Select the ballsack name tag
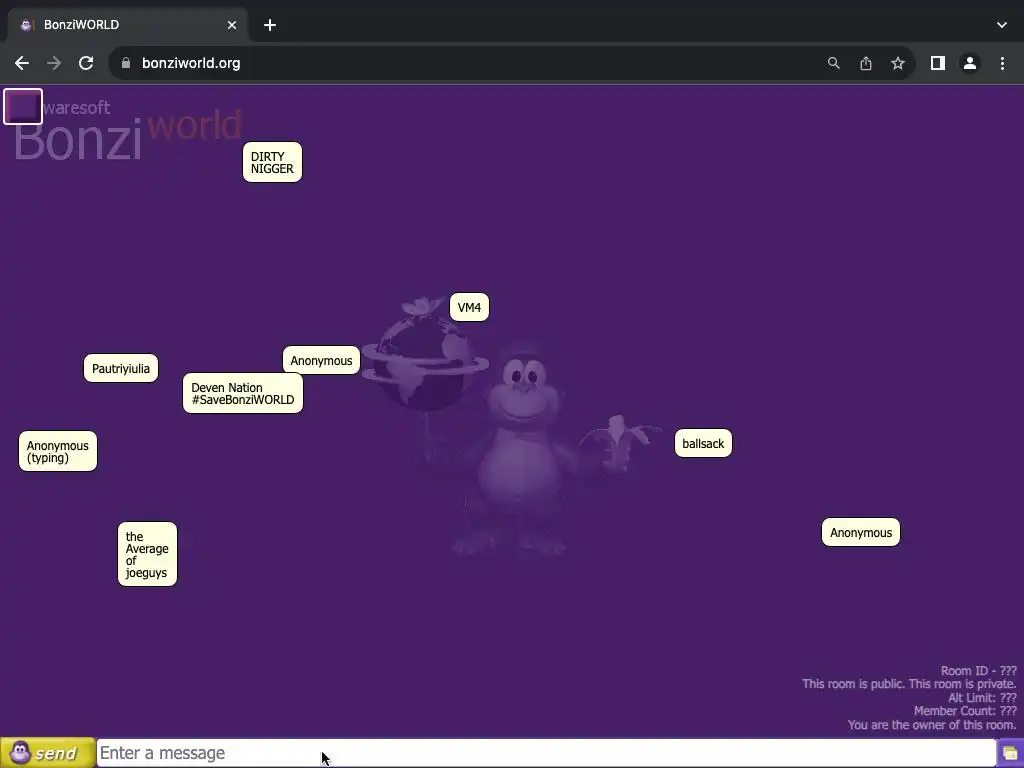Screen dimensions: 1024x768 [x=703, y=443]
